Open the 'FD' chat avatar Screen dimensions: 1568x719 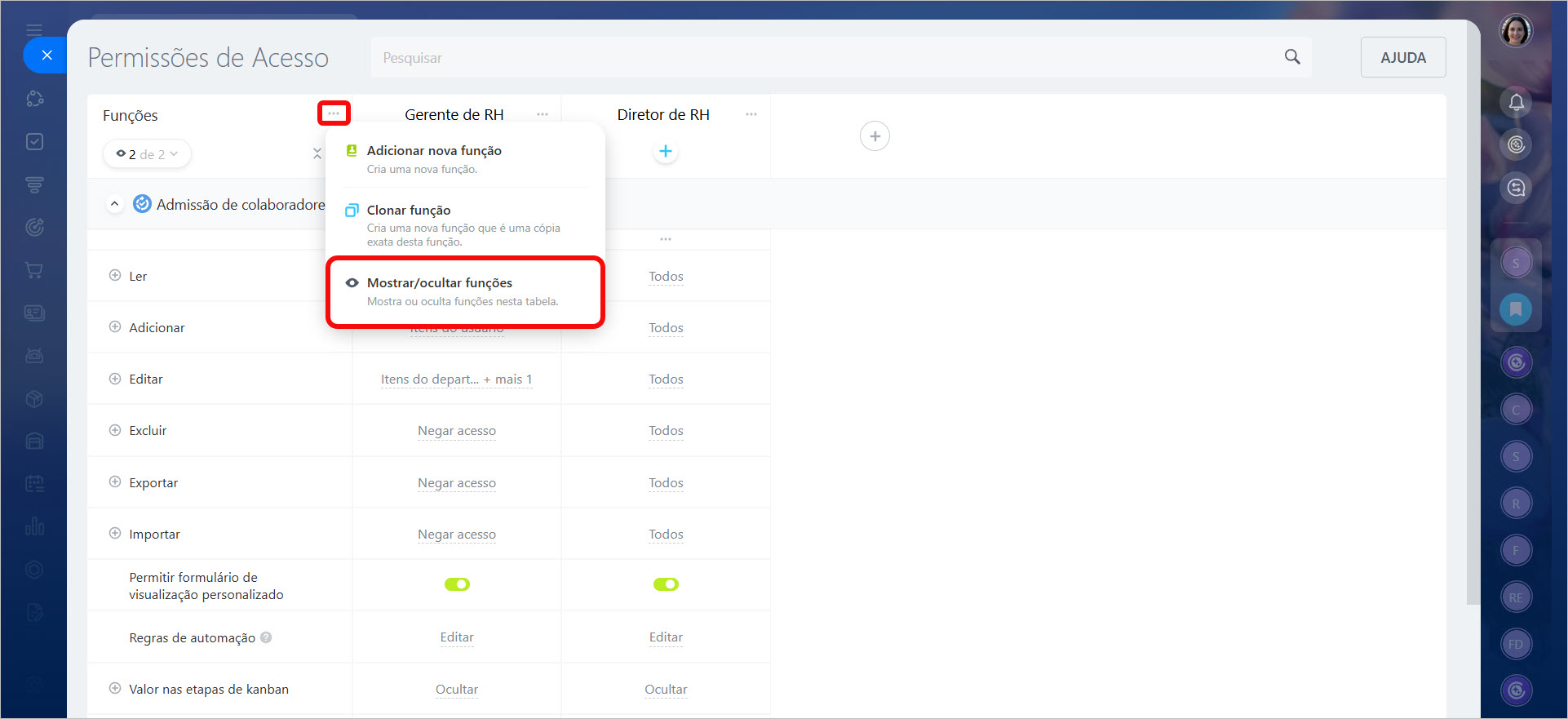(x=1516, y=644)
